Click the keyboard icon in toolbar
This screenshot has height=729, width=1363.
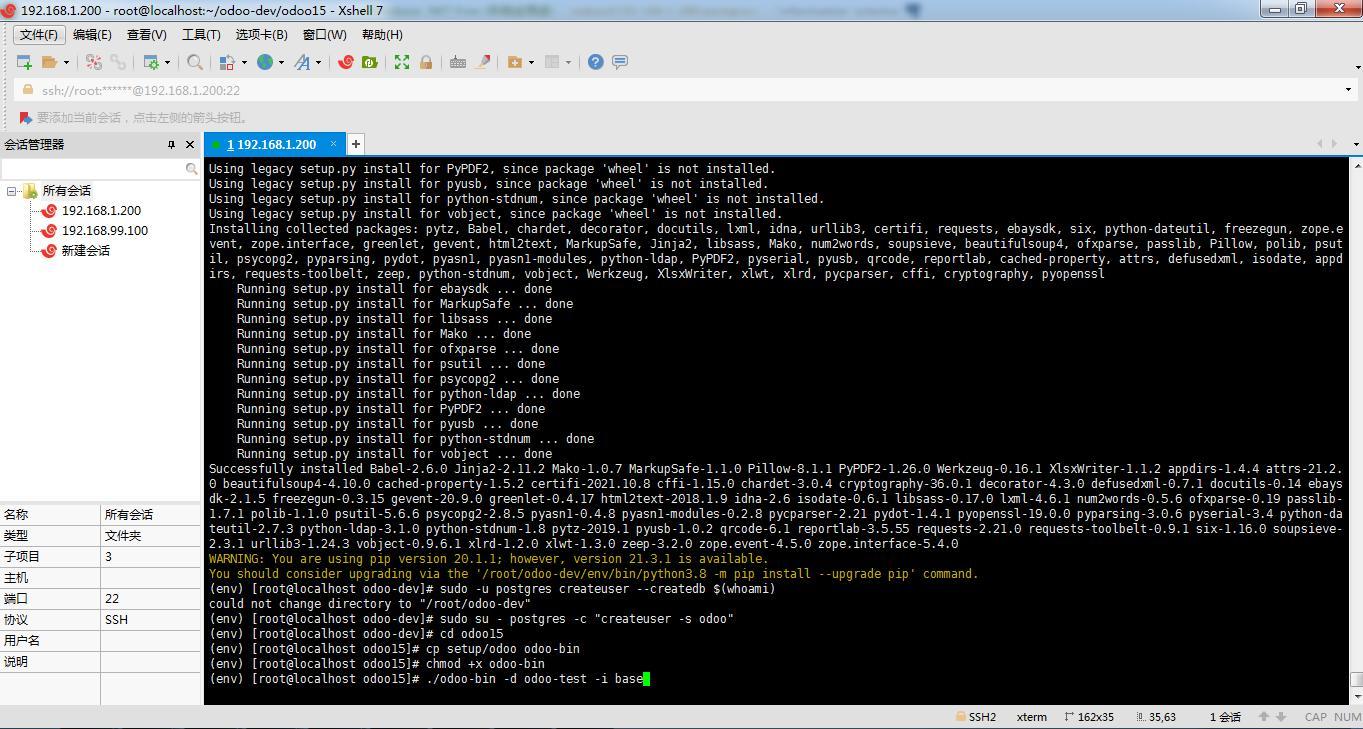coord(457,62)
